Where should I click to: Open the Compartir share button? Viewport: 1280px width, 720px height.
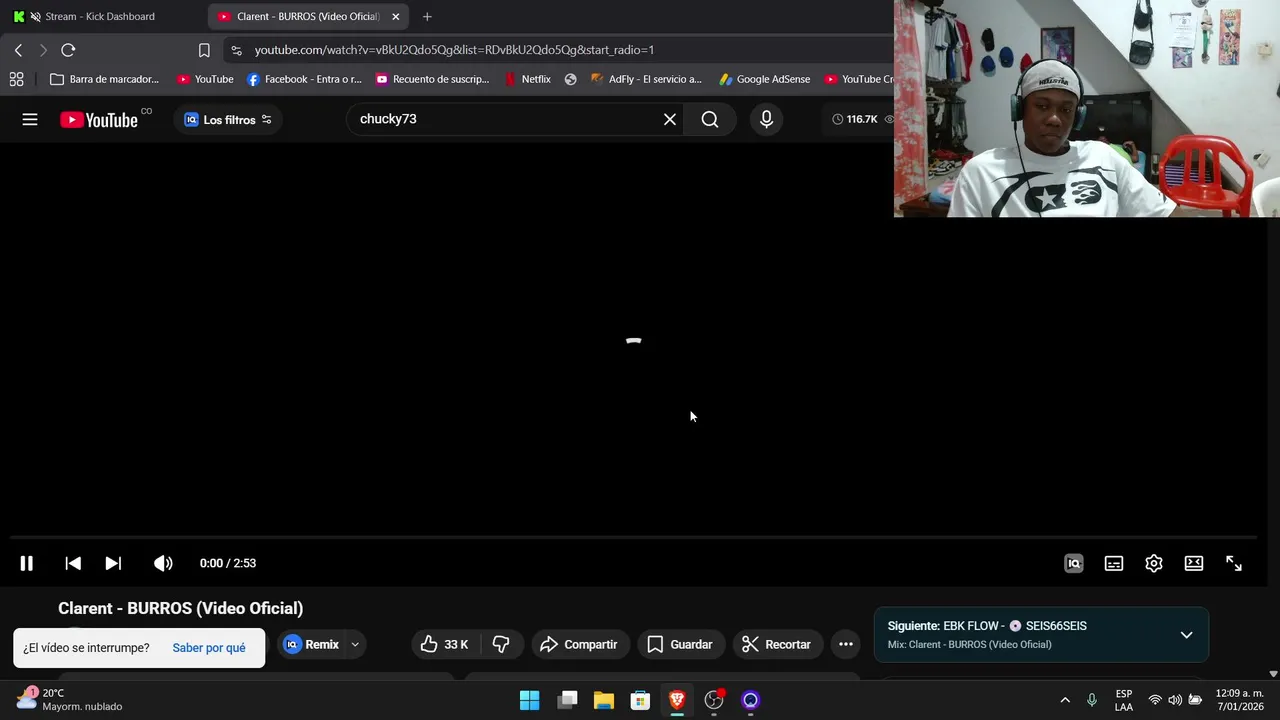point(579,645)
